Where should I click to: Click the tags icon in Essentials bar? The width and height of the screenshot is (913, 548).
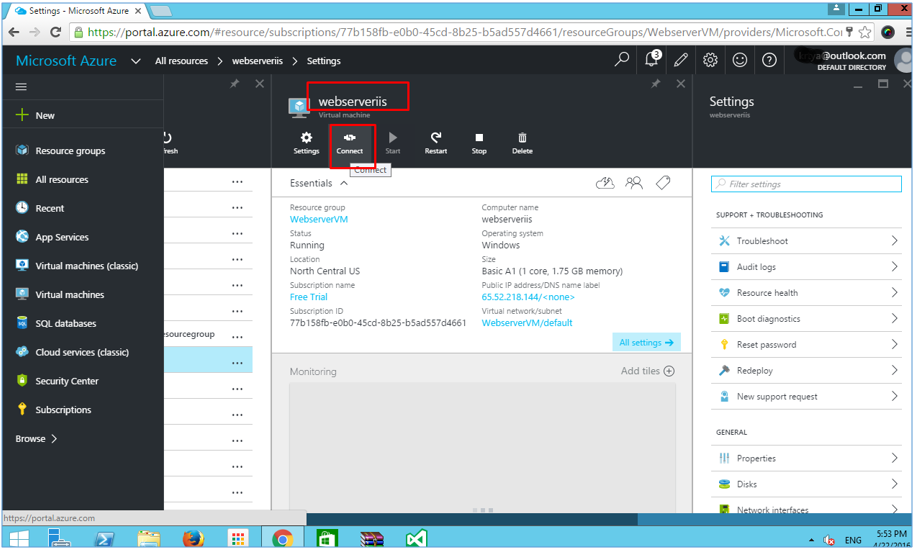coord(663,183)
